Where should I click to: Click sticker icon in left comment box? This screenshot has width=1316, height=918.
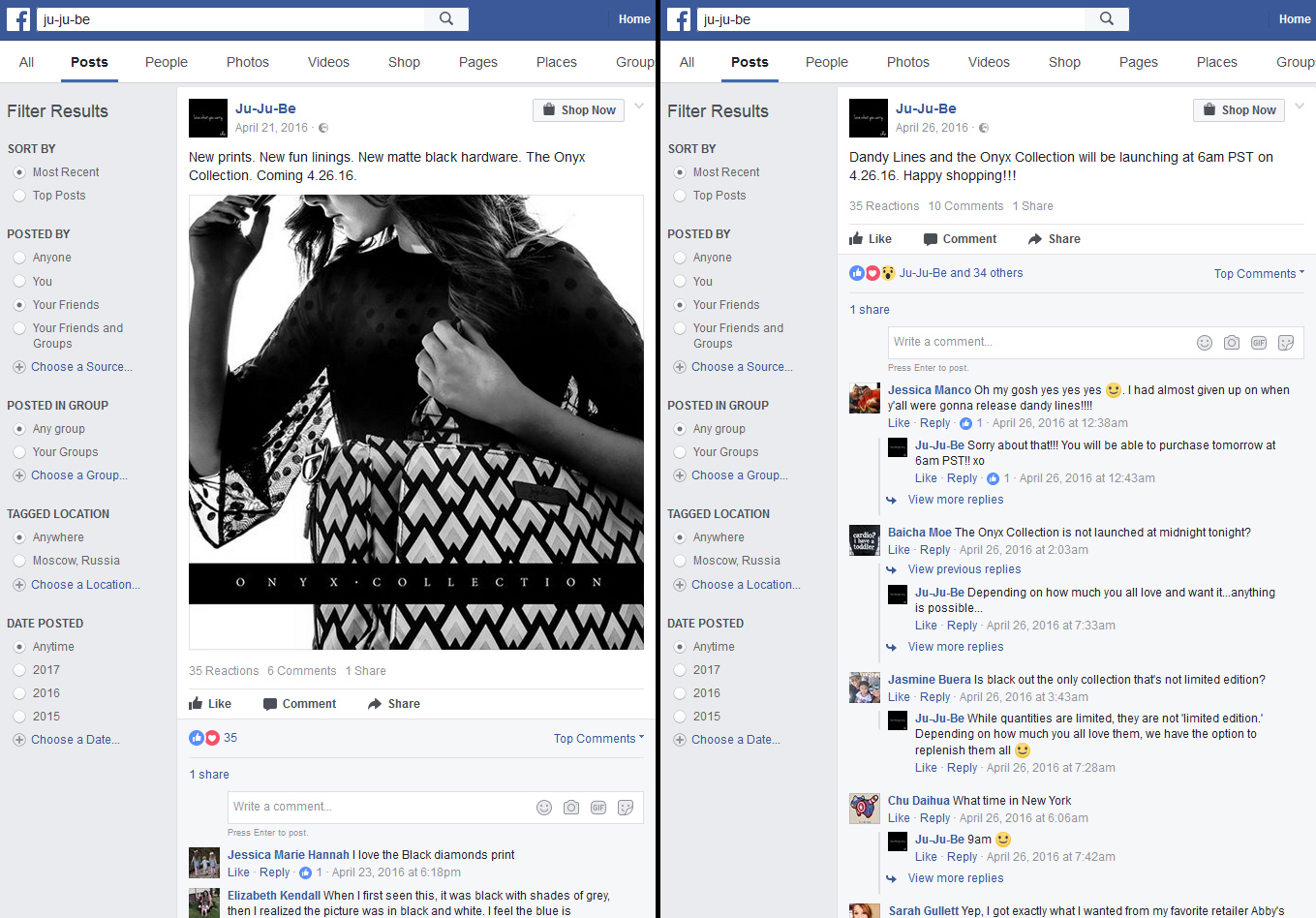pyautogui.click(x=626, y=808)
